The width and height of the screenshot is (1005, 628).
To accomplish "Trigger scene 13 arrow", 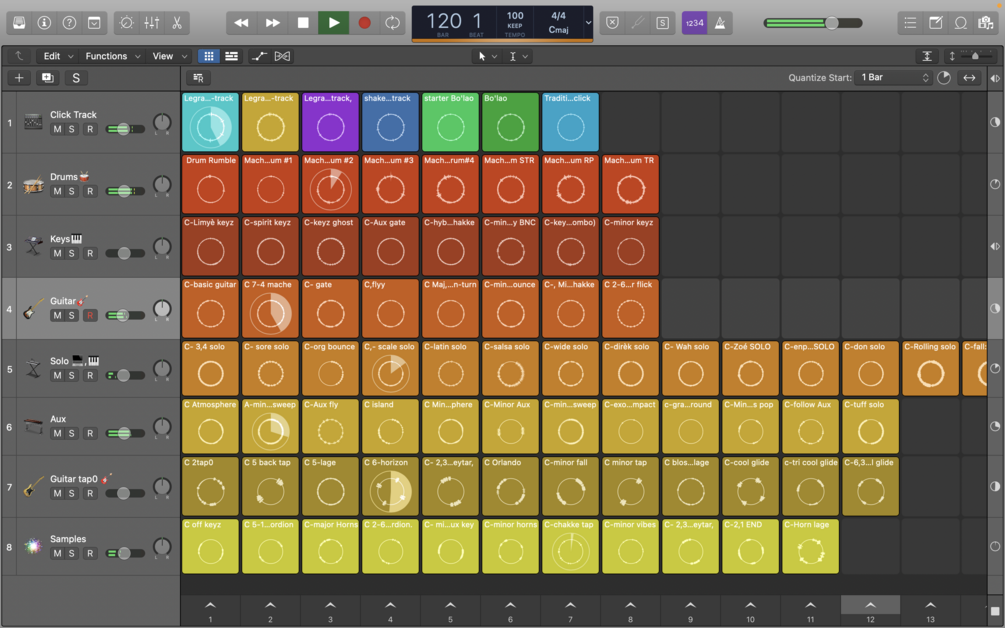I will (x=931, y=606).
